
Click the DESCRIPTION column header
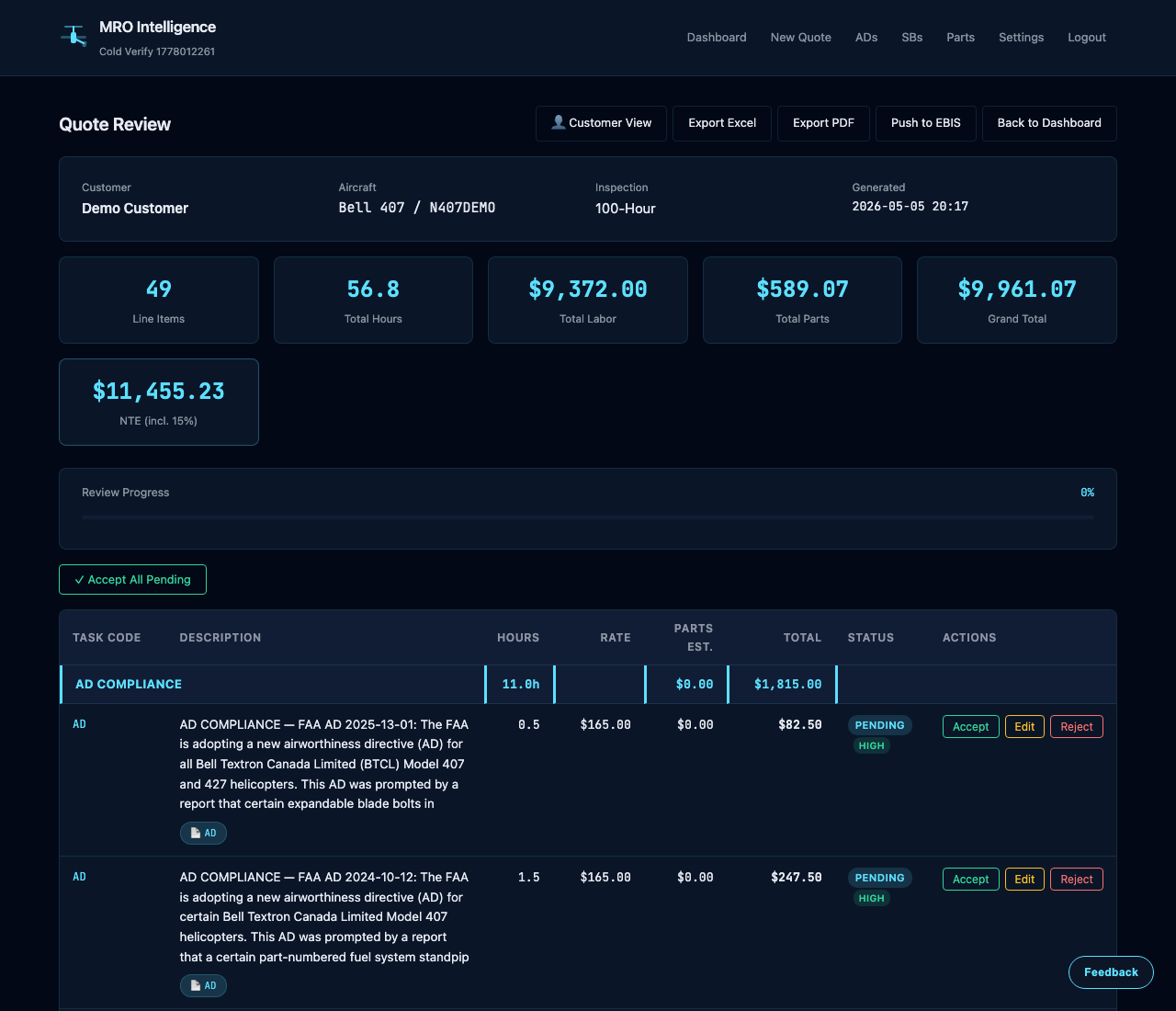pos(220,638)
